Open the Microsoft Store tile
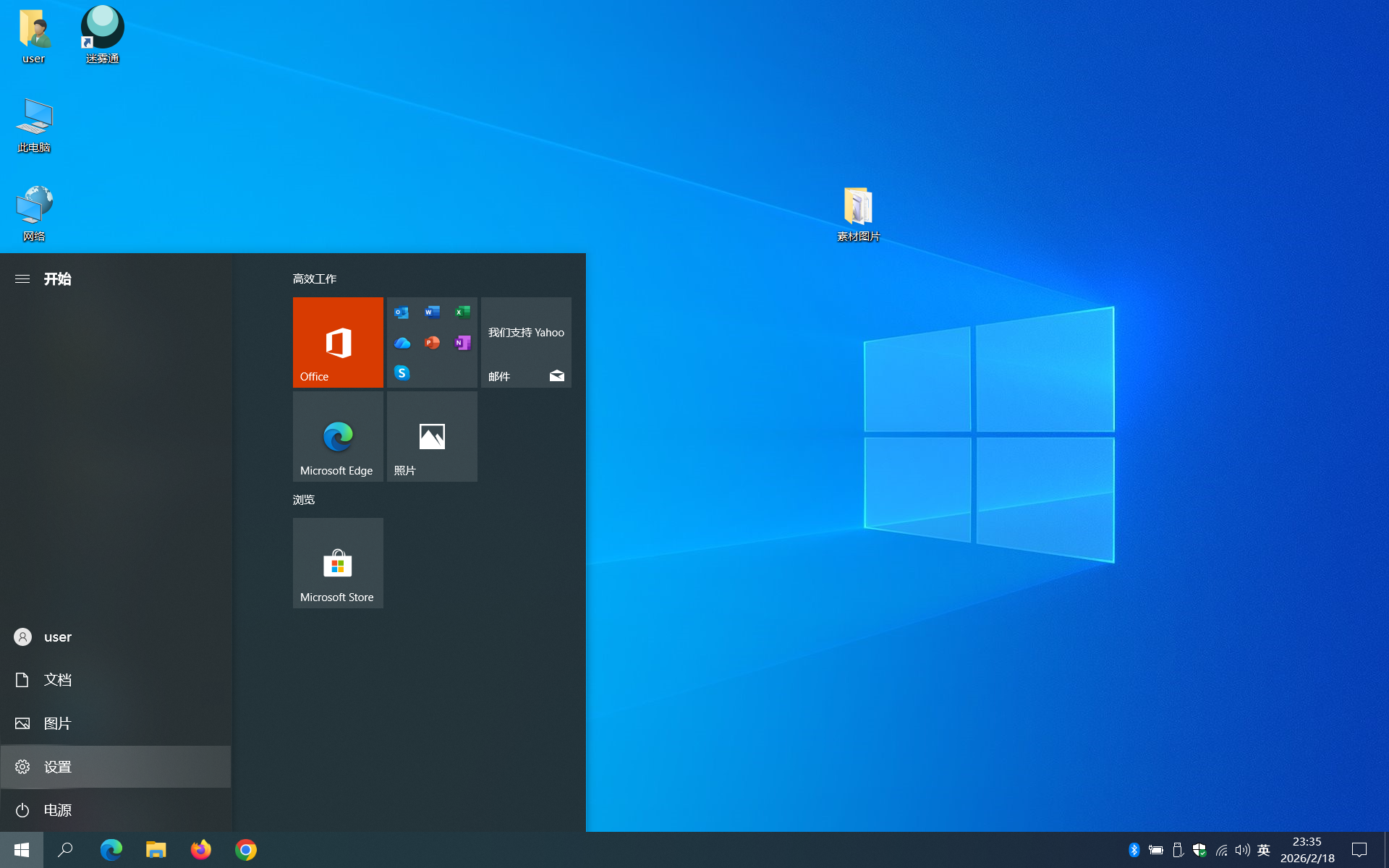Image resolution: width=1389 pixels, height=868 pixels. (x=338, y=563)
